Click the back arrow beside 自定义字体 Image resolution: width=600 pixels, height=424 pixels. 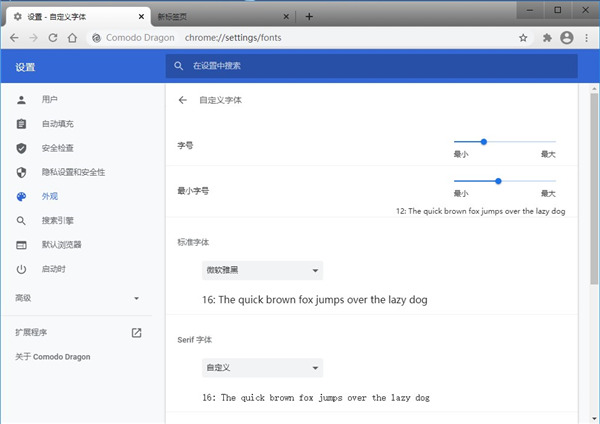click(x=182, y=100)
